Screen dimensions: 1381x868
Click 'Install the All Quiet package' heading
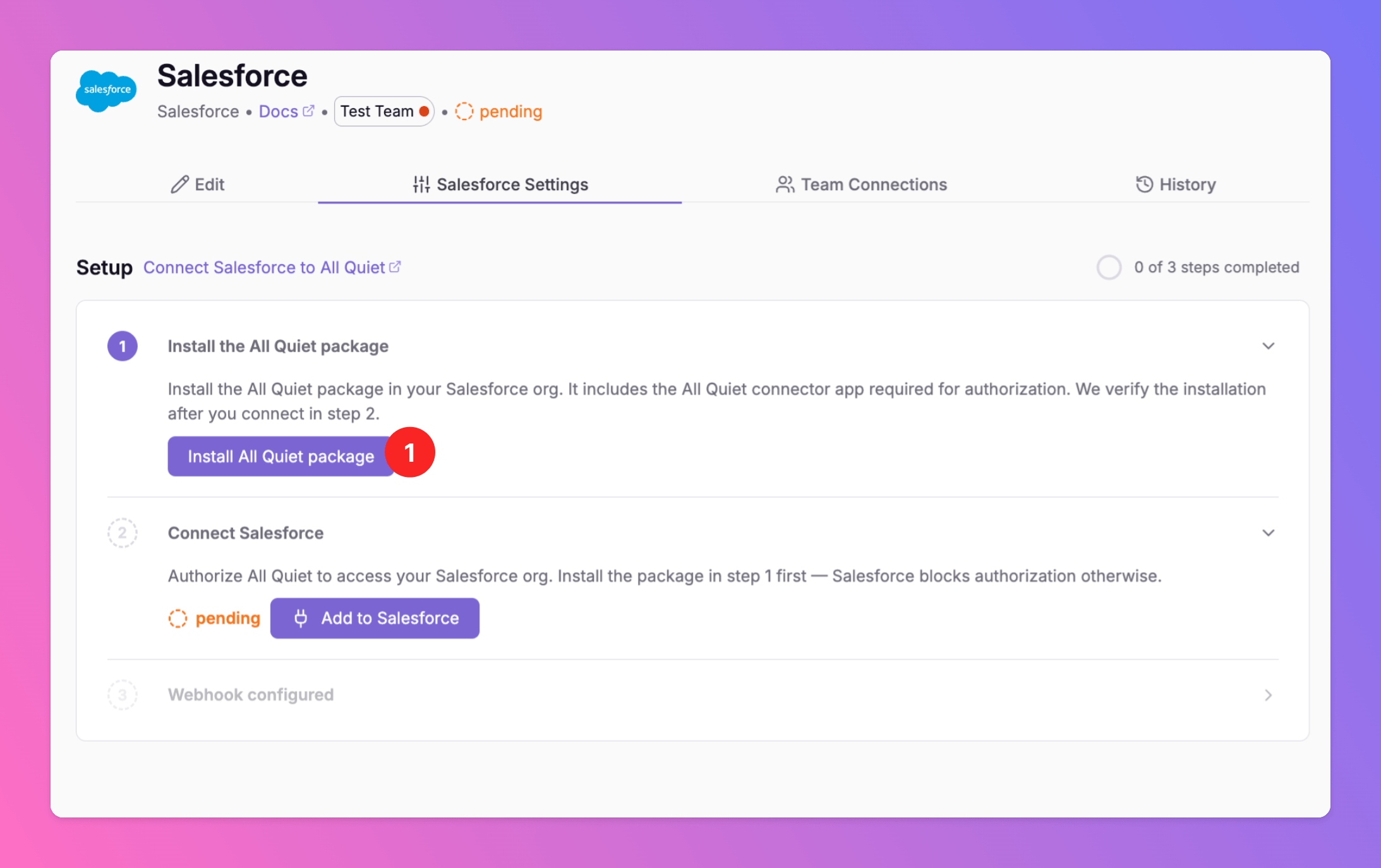click(278, 346)
